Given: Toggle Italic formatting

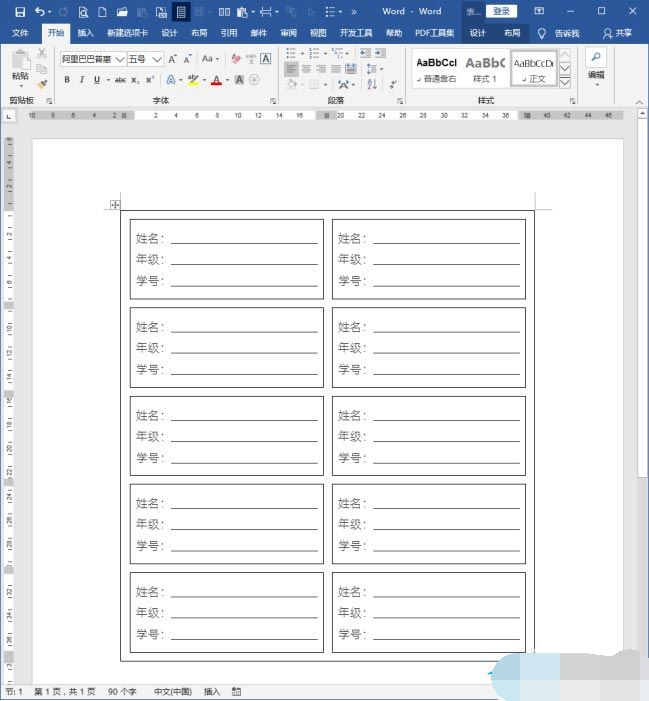Looking at the screenshot, I should click(x=82, y=80).
